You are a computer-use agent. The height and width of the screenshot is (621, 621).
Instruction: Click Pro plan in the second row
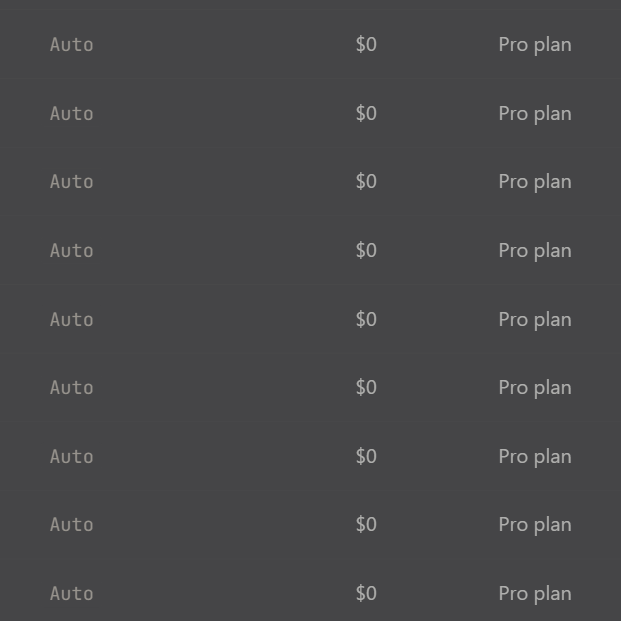tap(535, 114)
